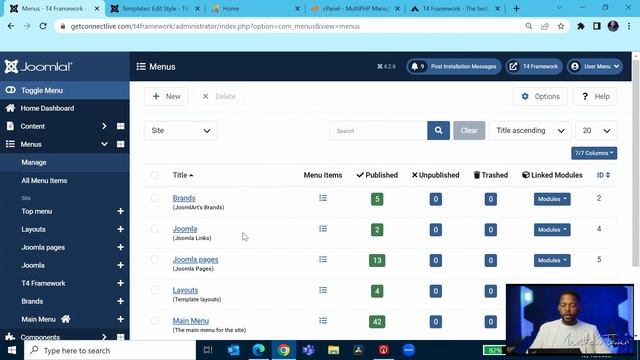The height and width of the screenshot is (360, 640).
Task: Click the T4 Framework site preview button
Action: [x=534, y=67]
